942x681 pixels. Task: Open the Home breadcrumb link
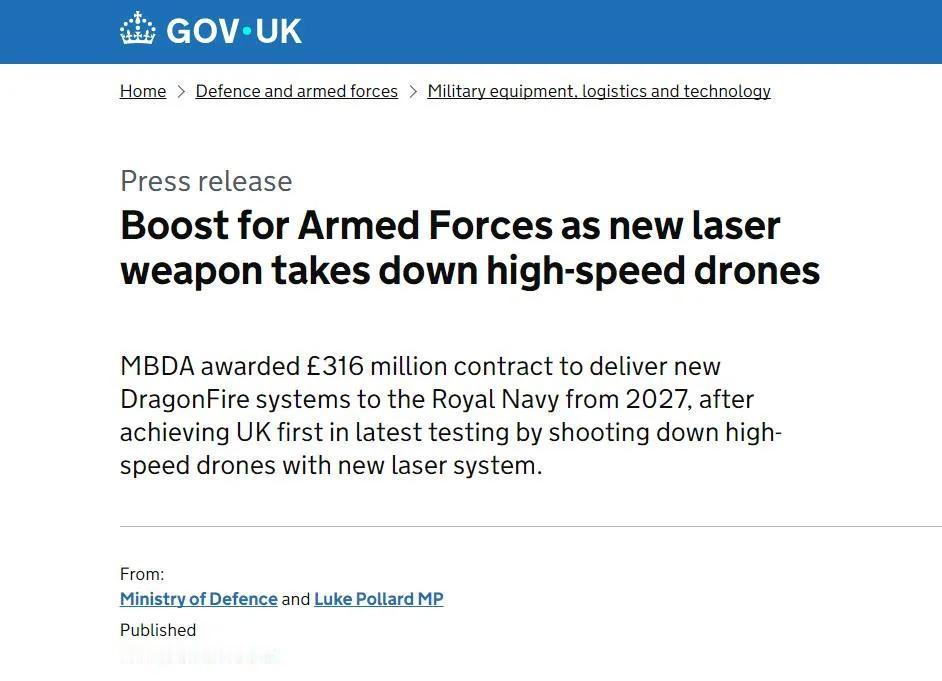point(142,91)
